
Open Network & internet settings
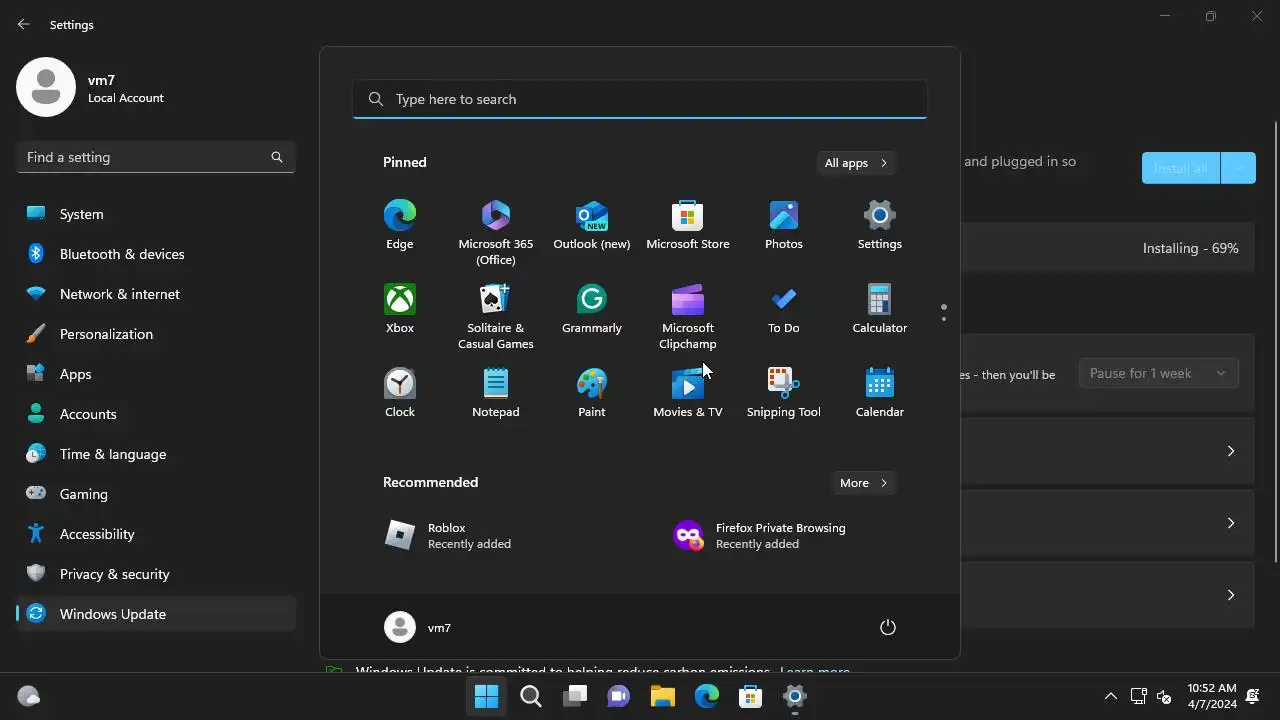pyautogui.click(x=155, y=294)
